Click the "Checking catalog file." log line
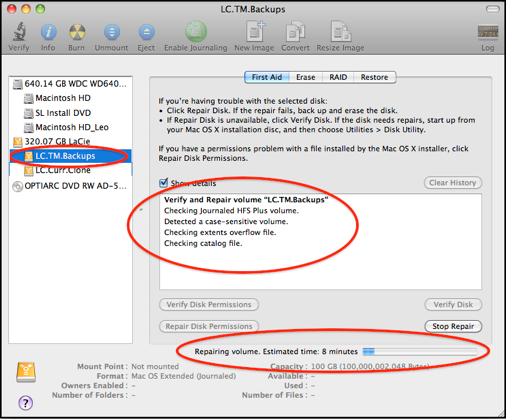Screen dimensions: 506x419 (x=203, y=243)
